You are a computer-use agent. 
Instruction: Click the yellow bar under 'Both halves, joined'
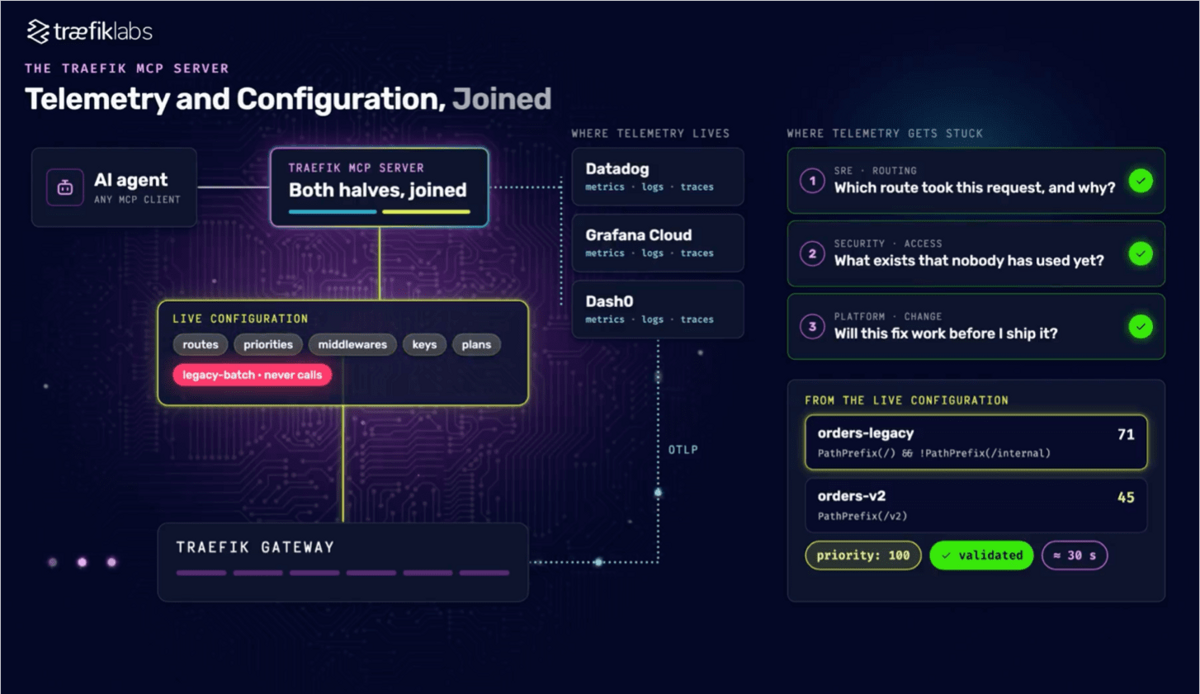[x=426, y=212]
